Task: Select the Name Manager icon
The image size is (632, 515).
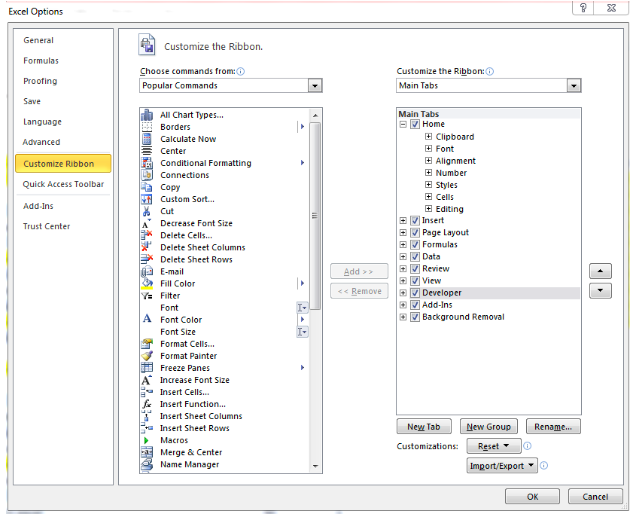Action: point(147,464)
